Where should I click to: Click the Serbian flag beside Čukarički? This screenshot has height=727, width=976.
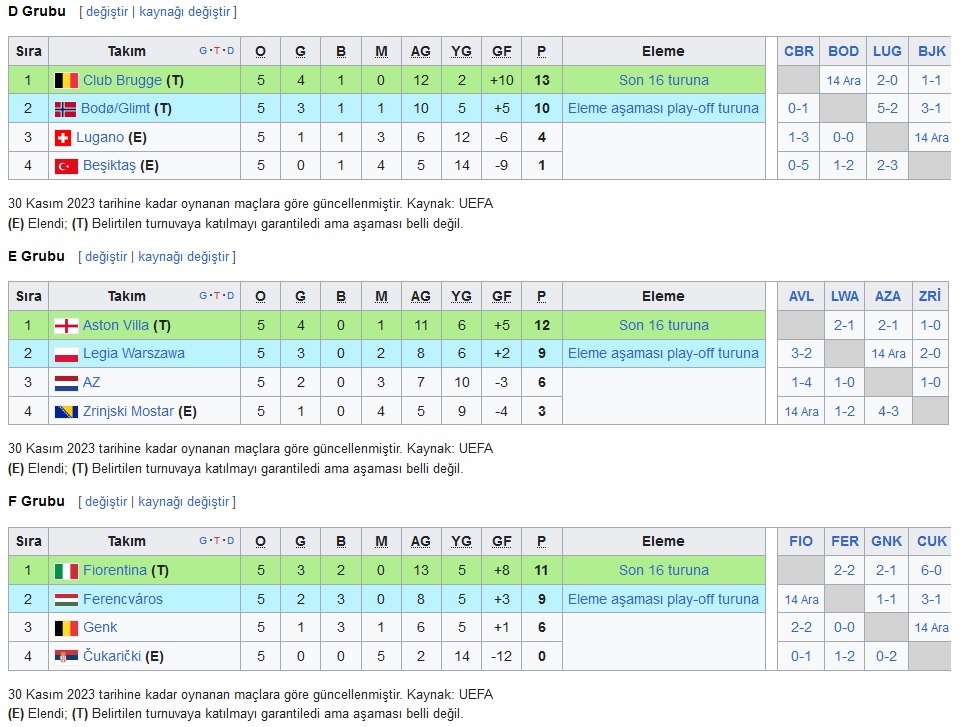(x=66, y=657)
